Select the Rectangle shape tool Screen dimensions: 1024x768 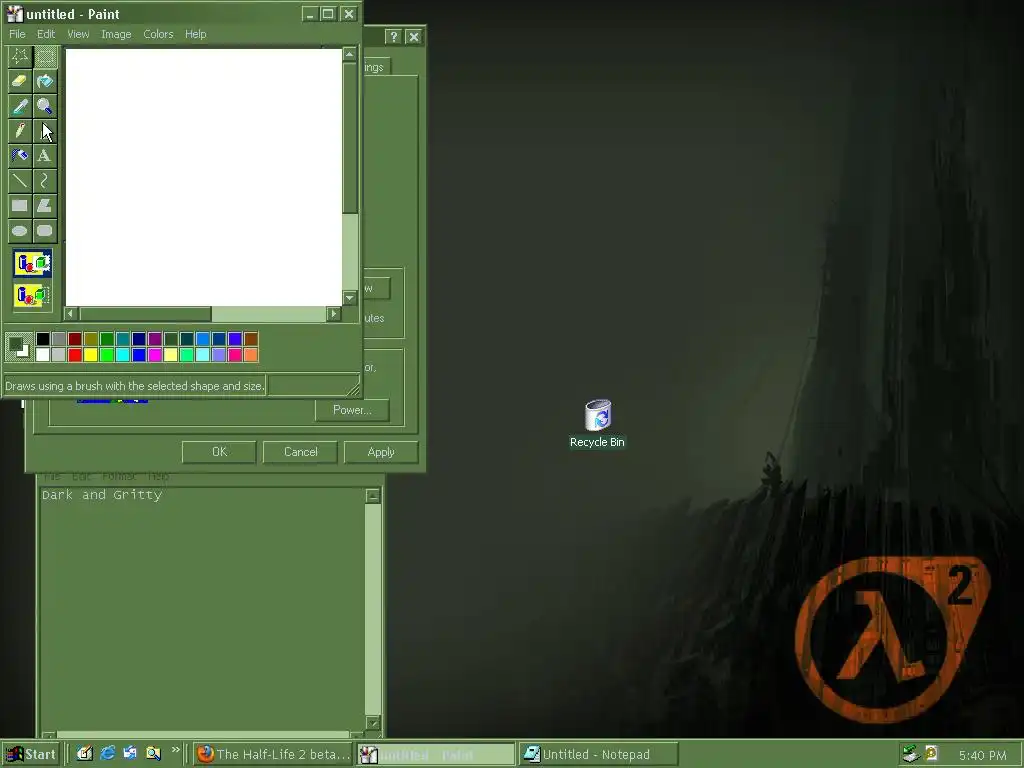pos(20,206)
